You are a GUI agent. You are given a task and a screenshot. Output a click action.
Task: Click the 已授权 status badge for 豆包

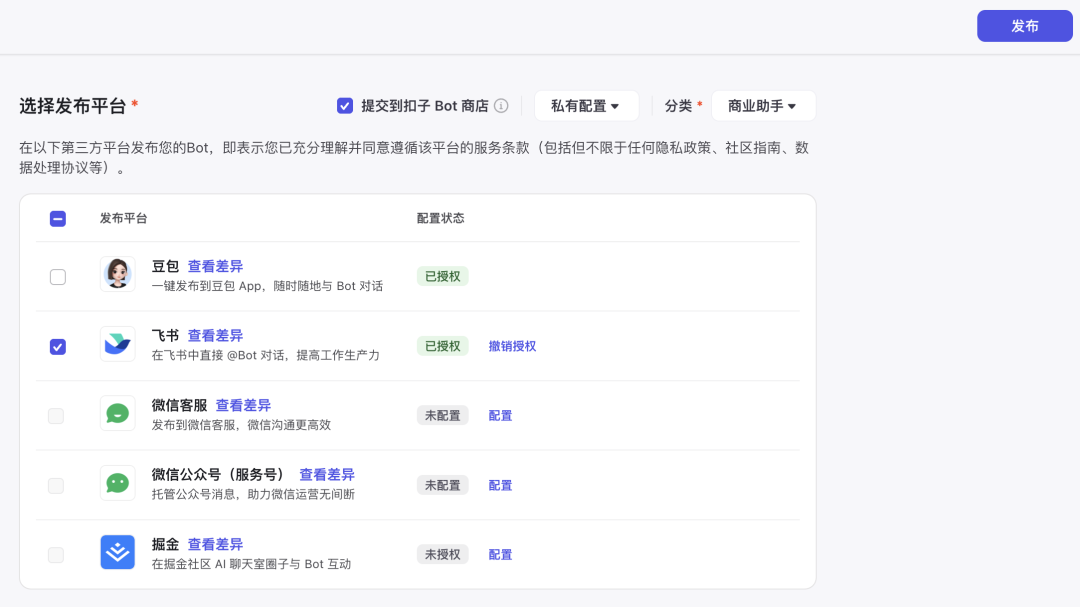pos(442,276)
